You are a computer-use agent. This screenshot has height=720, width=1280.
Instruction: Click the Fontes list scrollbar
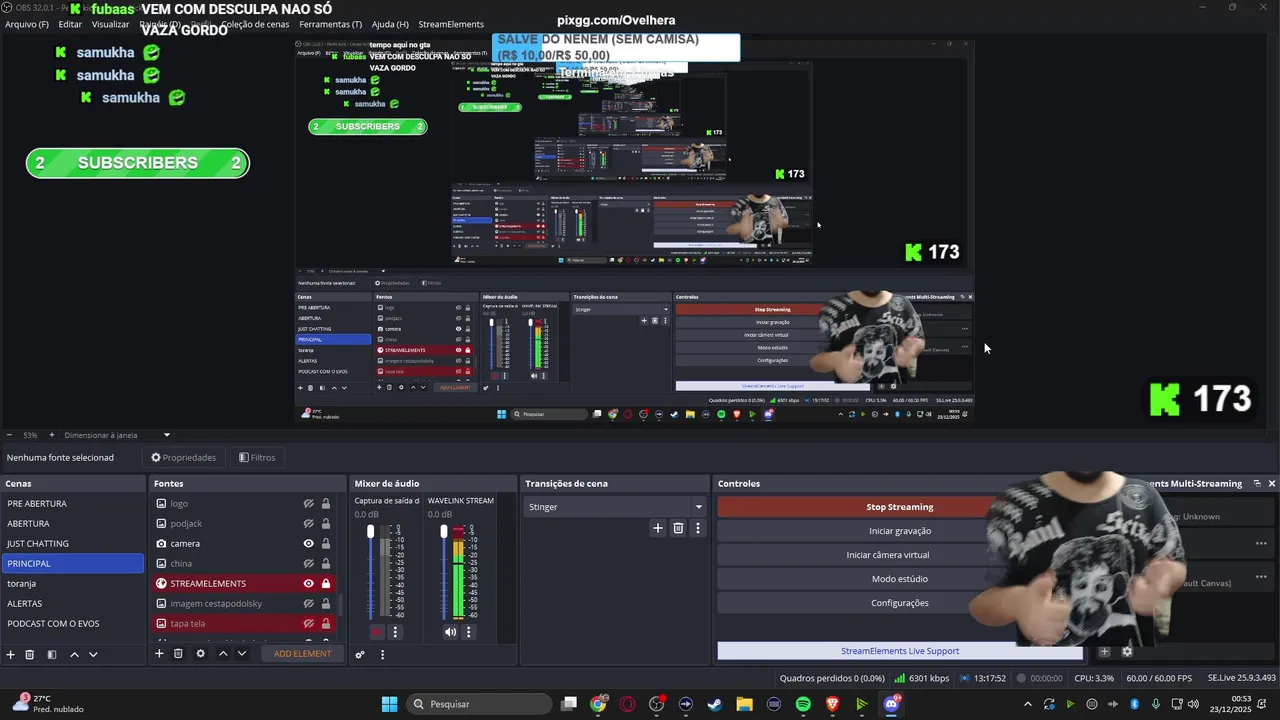pos(342,606)
